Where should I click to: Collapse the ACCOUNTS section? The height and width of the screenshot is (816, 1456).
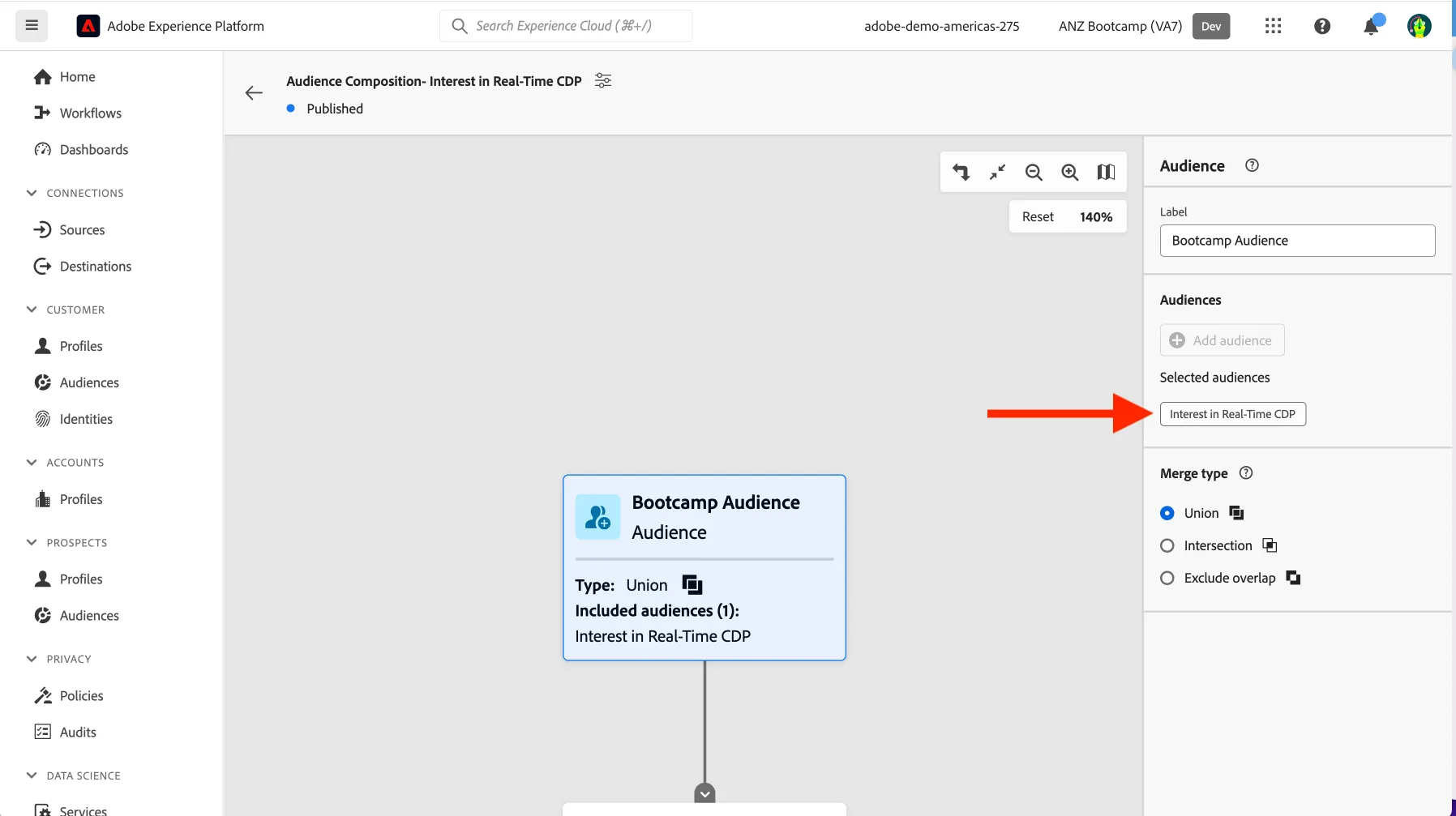pyautogui.click(x=32, y=463)
